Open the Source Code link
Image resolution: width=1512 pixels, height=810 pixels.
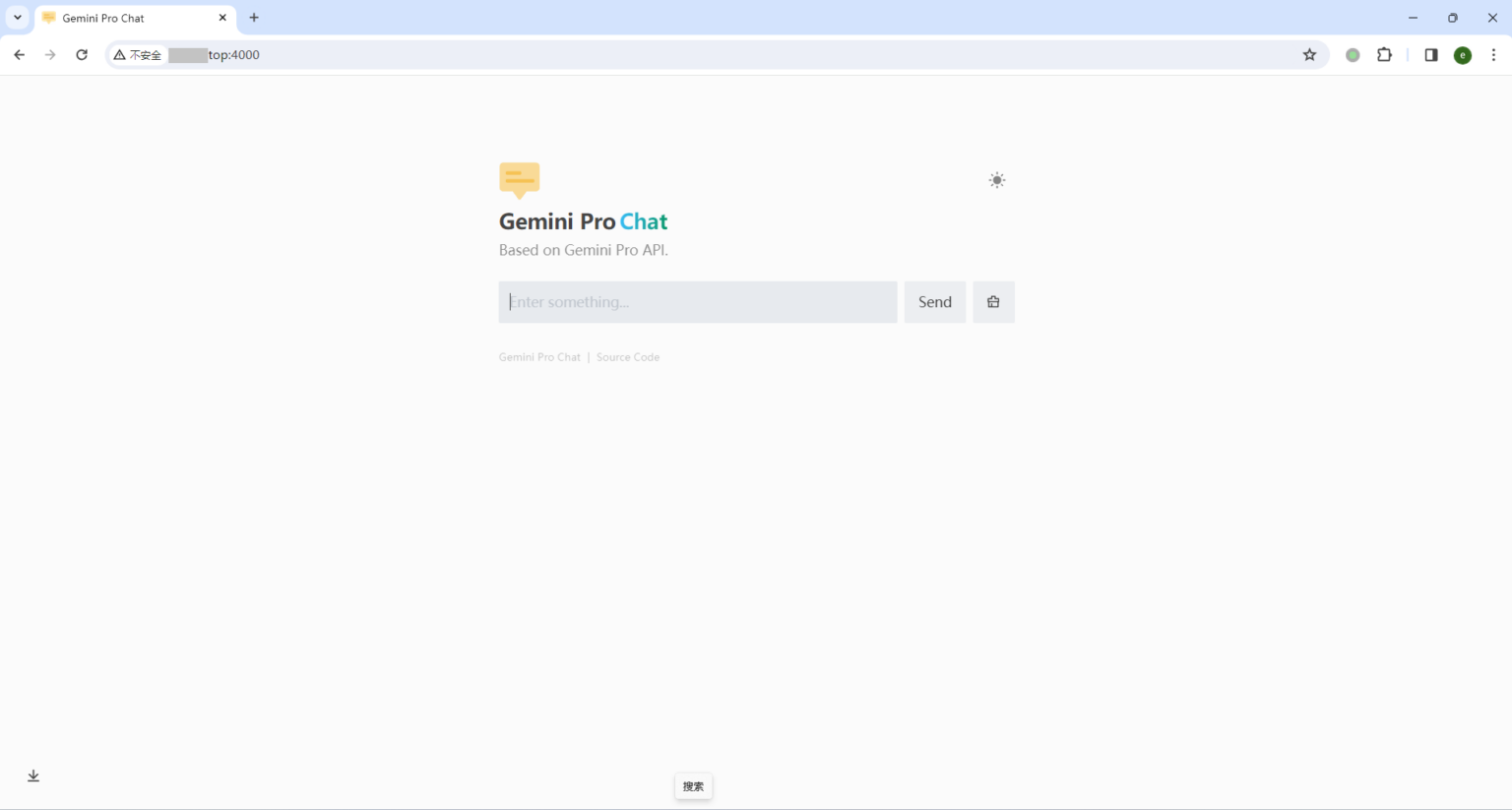627,357
